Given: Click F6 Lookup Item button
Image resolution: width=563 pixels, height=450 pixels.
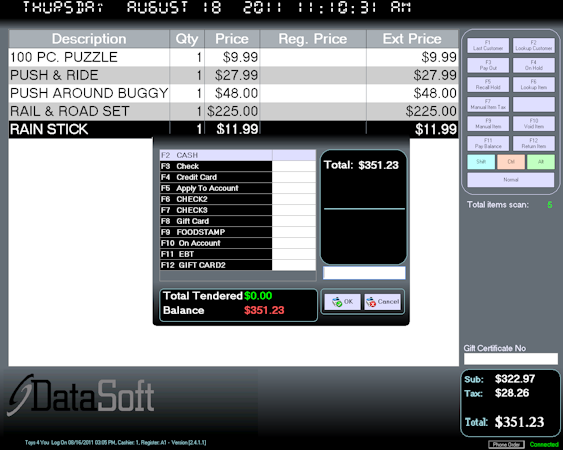Looking at the screenshot, I should (x=534, y=84).
